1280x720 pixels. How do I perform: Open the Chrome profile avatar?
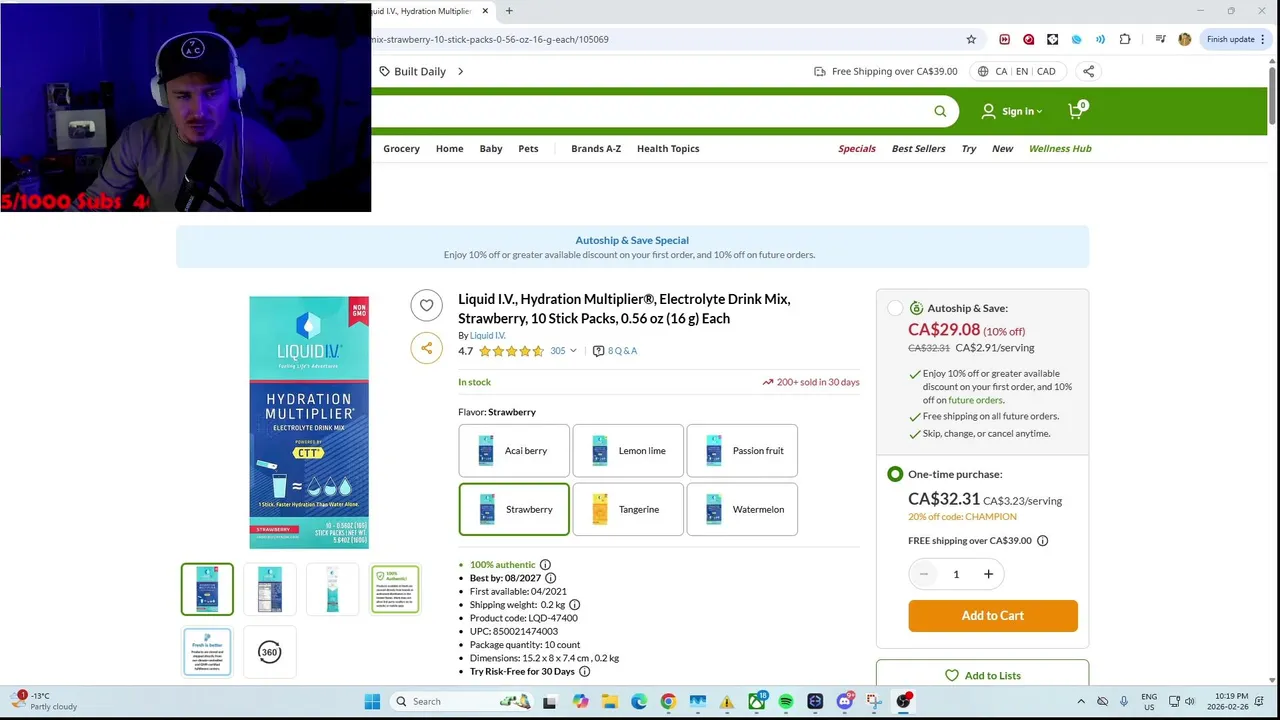1185,39
